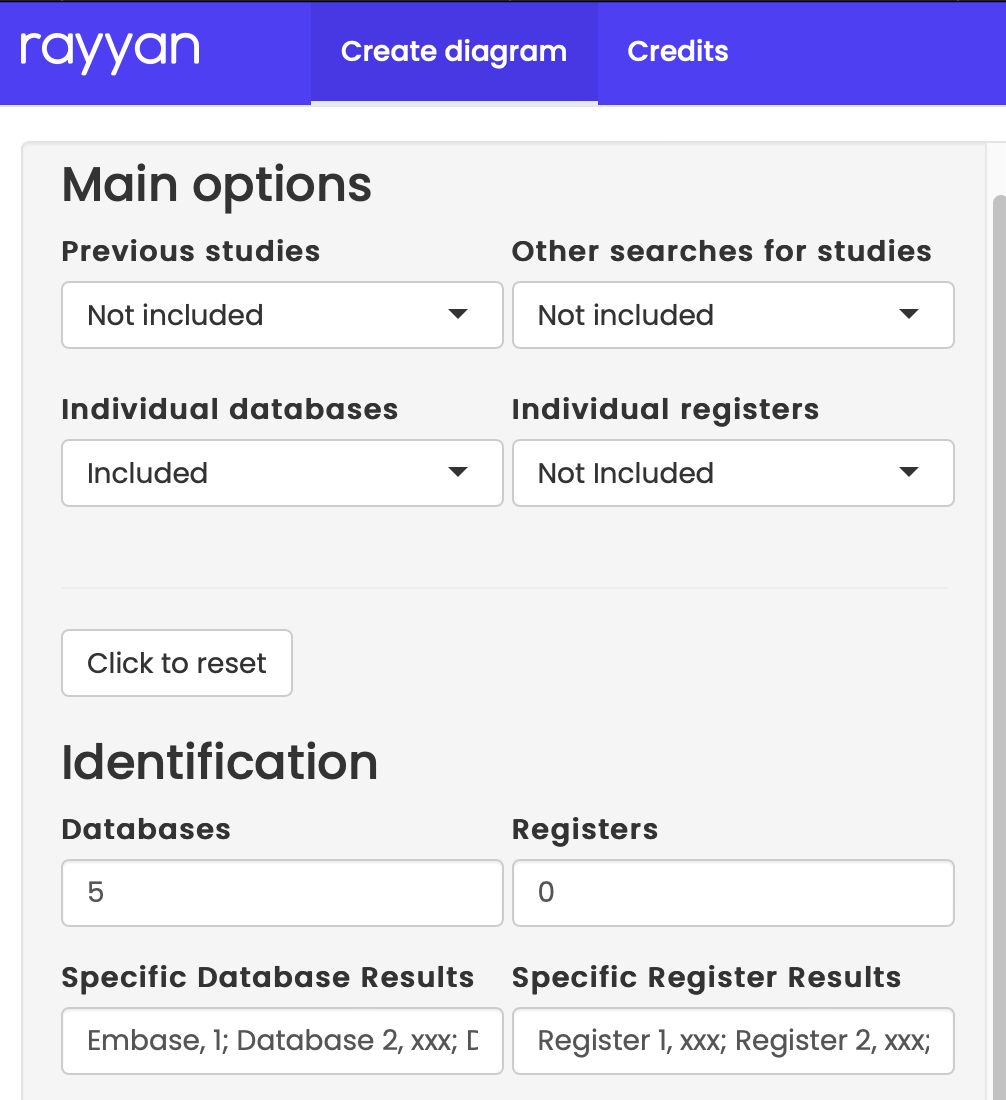Image resolution: width=1006 pixels, height=1100 pixels.
Task: Open the Individual databases dropdown
Action: [282, 473]
